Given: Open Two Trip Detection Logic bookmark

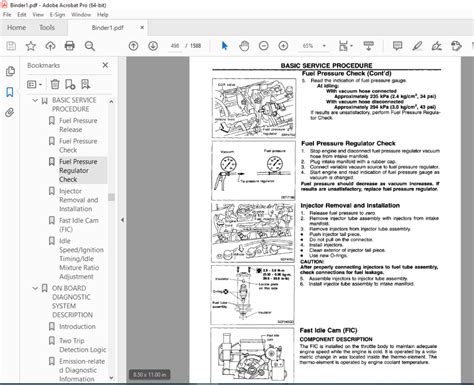Looking at the screenshot, I should [83, 345].
